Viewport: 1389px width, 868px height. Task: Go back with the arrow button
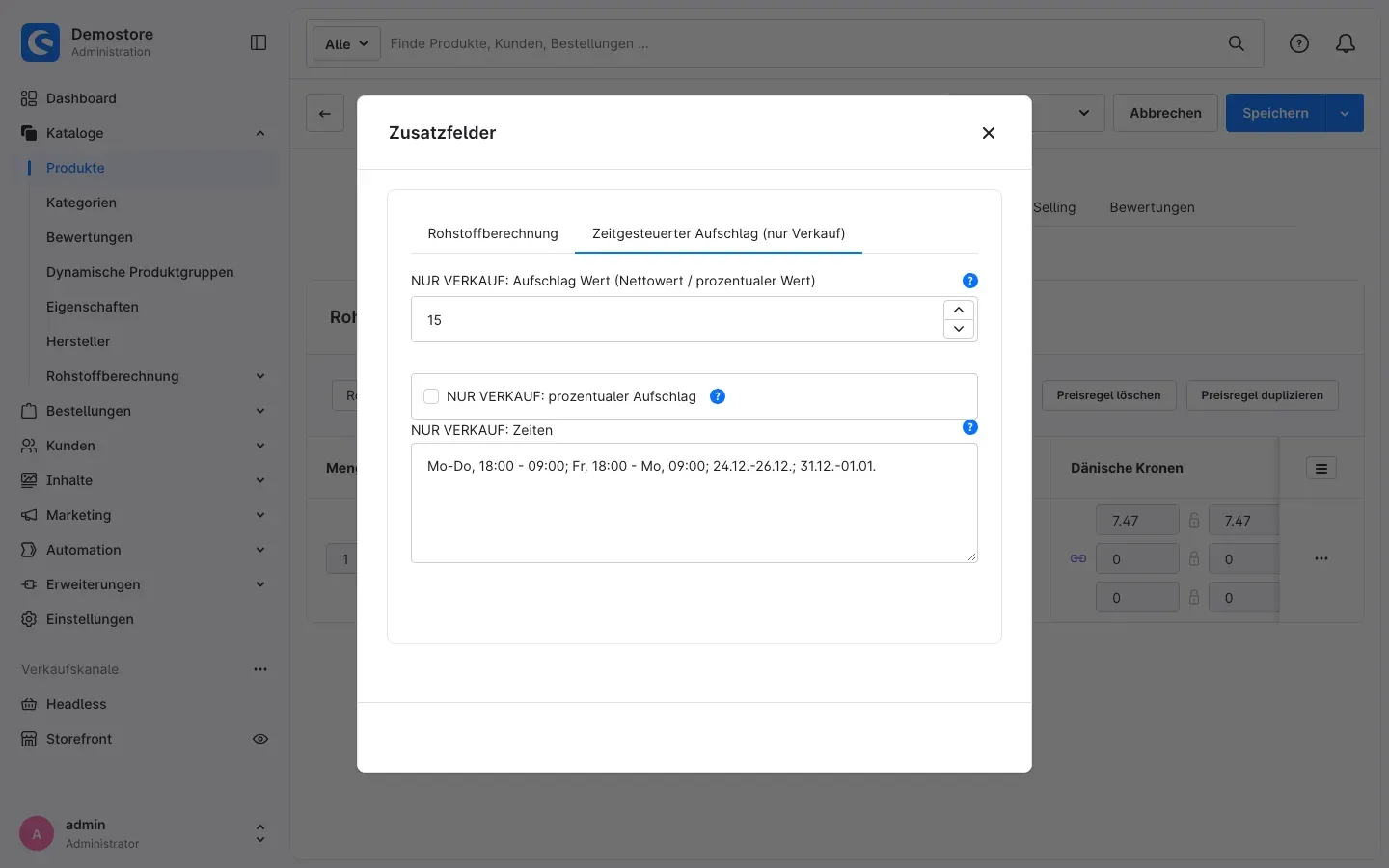coord(325,113)
